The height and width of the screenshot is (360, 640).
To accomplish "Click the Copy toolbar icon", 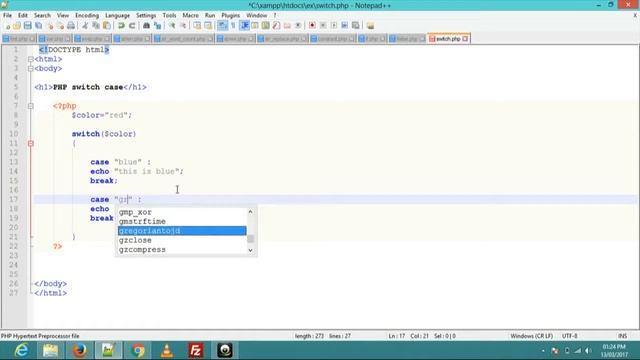I will [x=96, y=26].
